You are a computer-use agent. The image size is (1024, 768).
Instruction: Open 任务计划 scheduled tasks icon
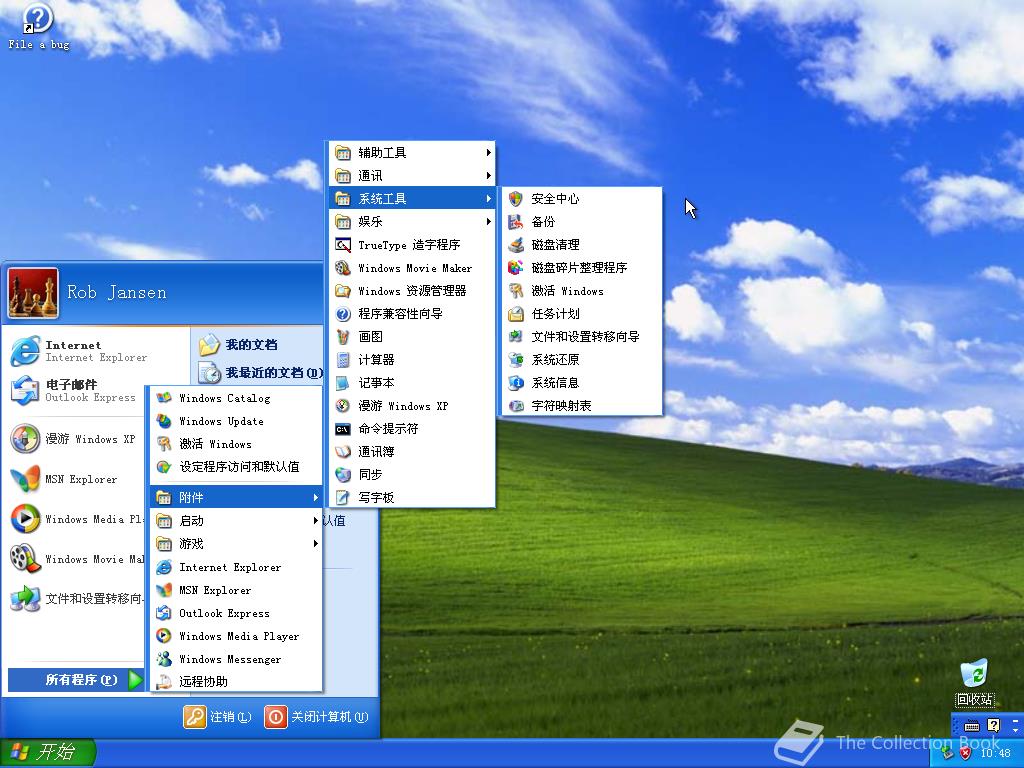[515, 313]
